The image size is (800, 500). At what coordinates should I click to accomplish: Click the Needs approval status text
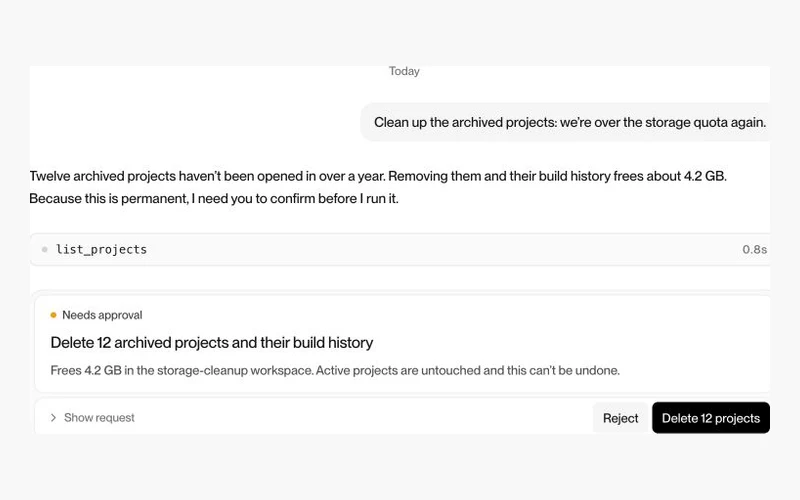102,315
